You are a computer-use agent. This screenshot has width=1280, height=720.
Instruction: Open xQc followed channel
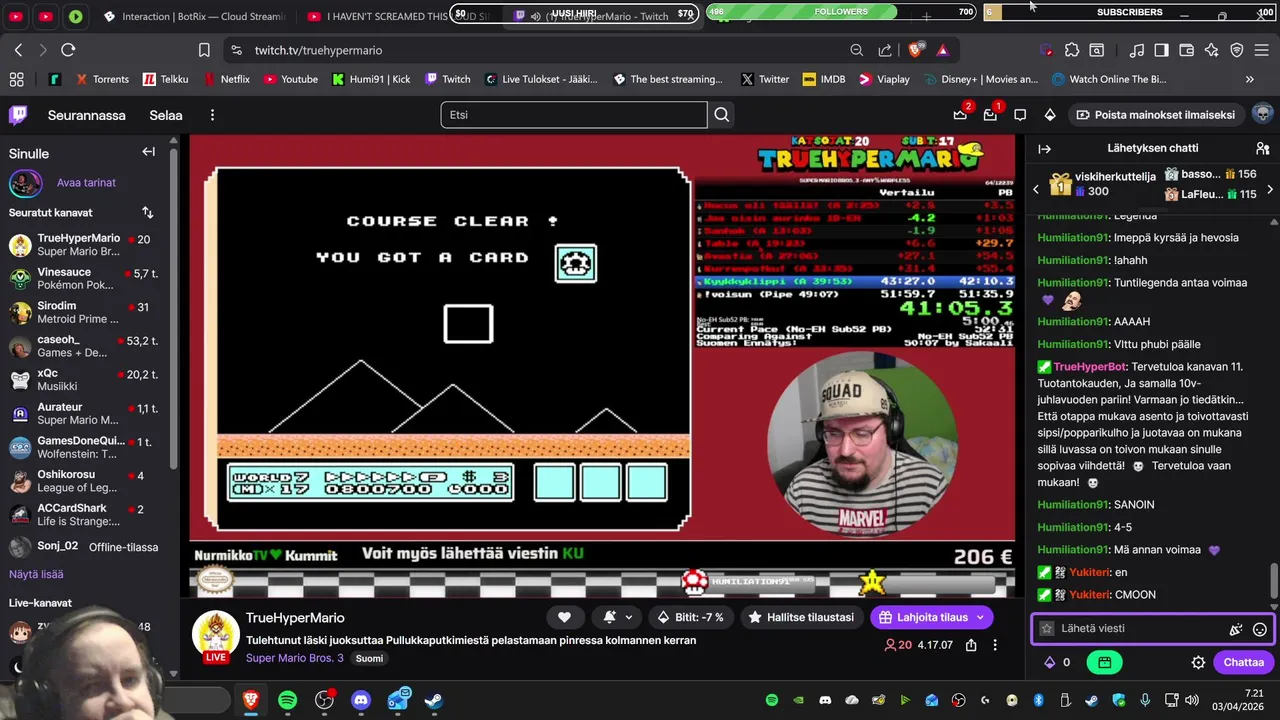click(x=84, y=380)
